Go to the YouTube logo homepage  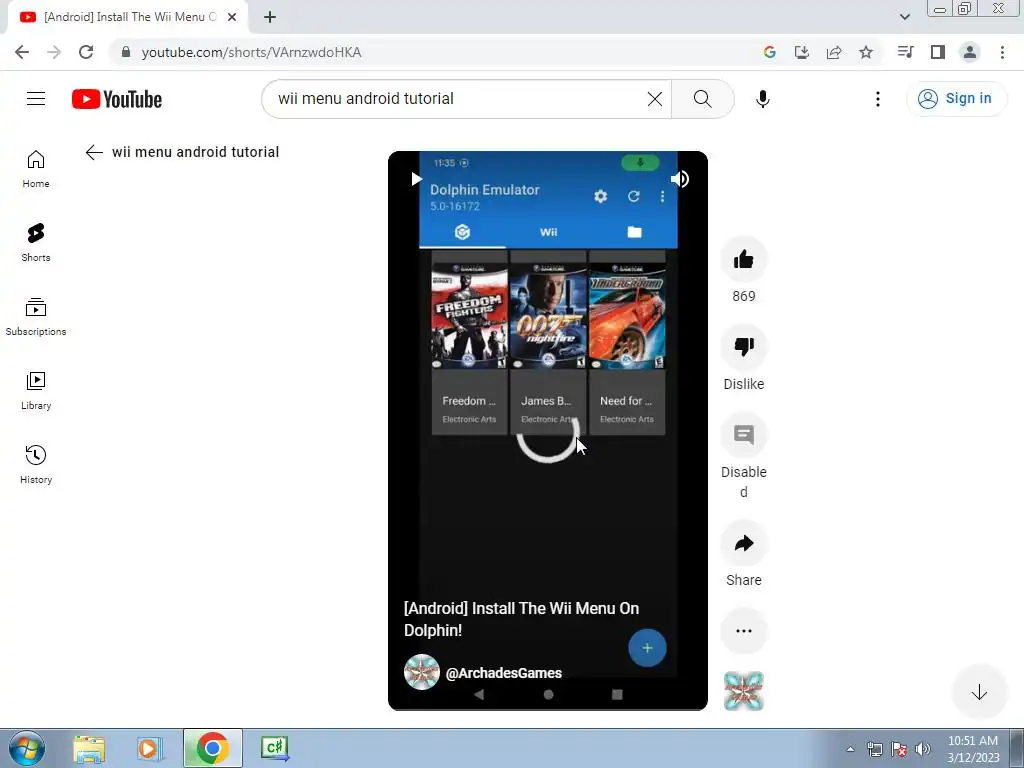pos(117,99)
